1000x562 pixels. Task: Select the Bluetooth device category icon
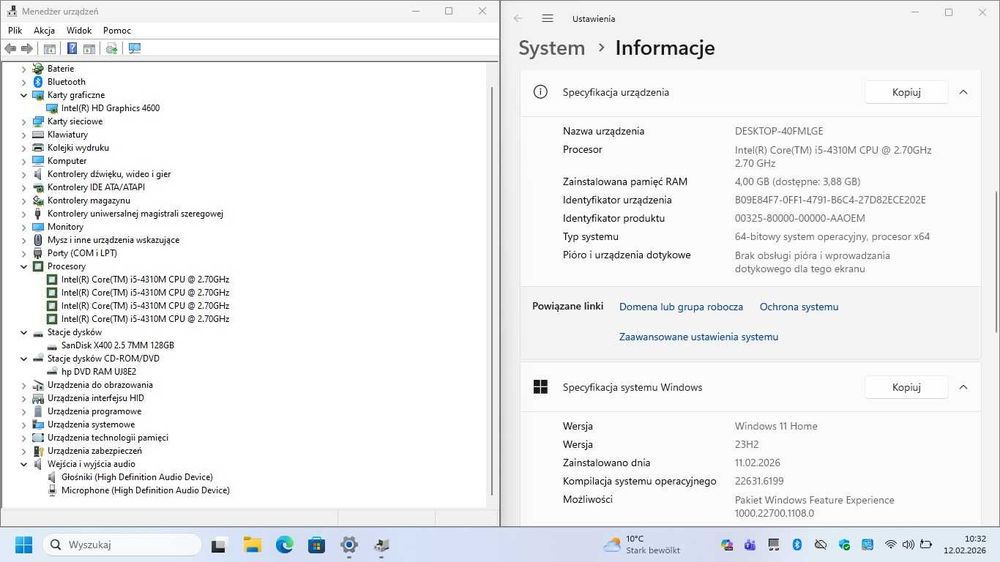click(38, 82)
